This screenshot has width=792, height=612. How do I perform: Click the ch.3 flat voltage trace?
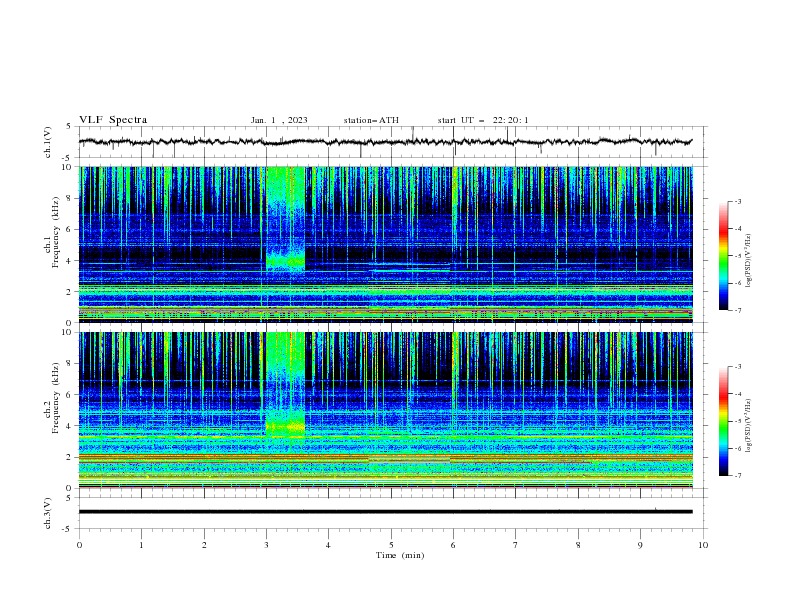[385, 512]
